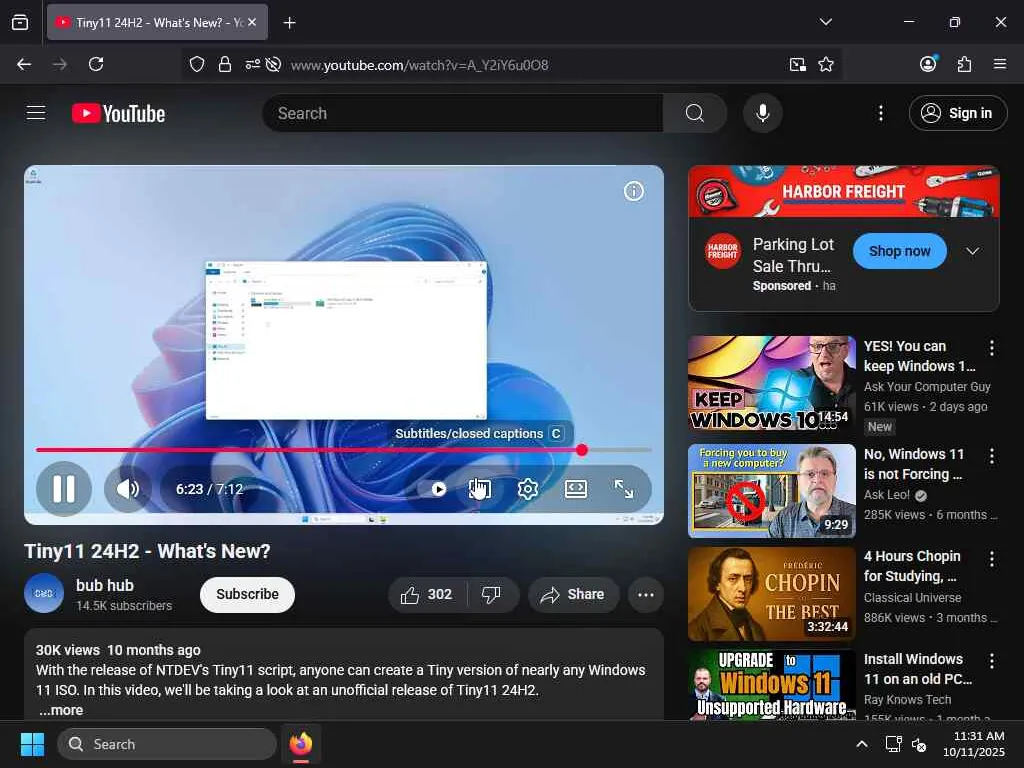Open the Windows Start menu

pyautogui.click(x=32, y=744)
